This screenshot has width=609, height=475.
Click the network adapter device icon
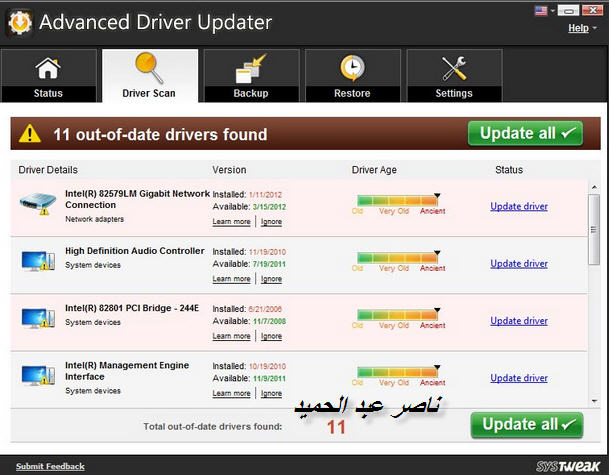[38, 203]
